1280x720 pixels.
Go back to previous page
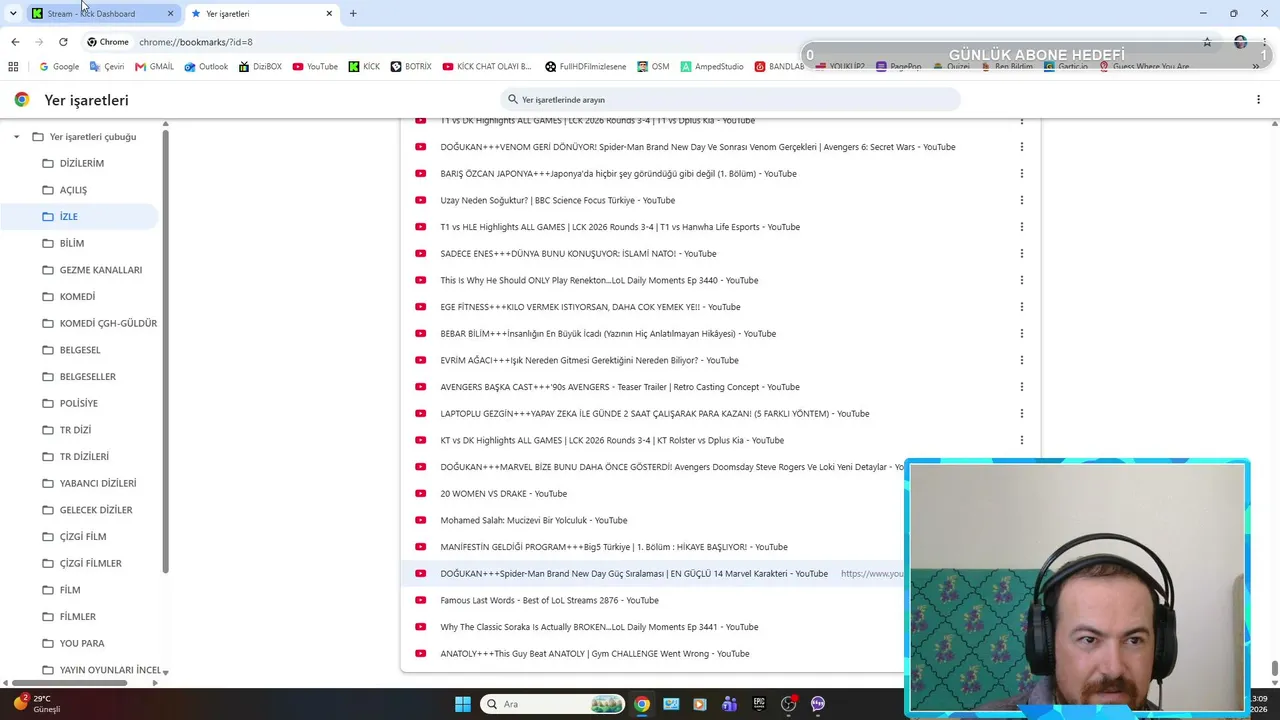coord(15,42)
